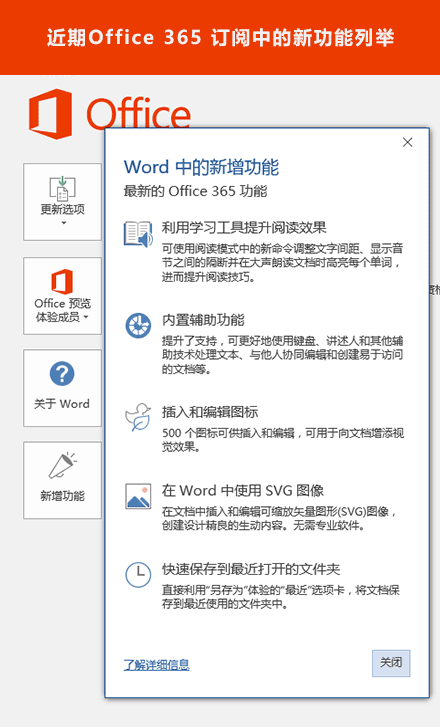
Task: Click the heading 利用学习工具提升阅读效果
Action: (x=244, y=228)
